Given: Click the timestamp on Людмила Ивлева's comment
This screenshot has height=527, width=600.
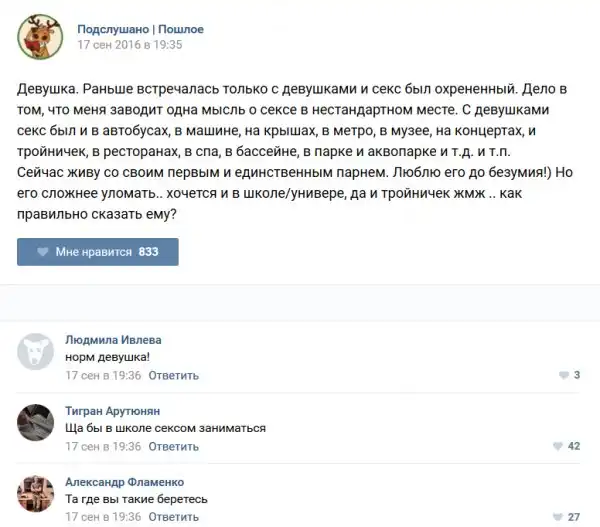Looking at the screenshot, I should 103,375.
